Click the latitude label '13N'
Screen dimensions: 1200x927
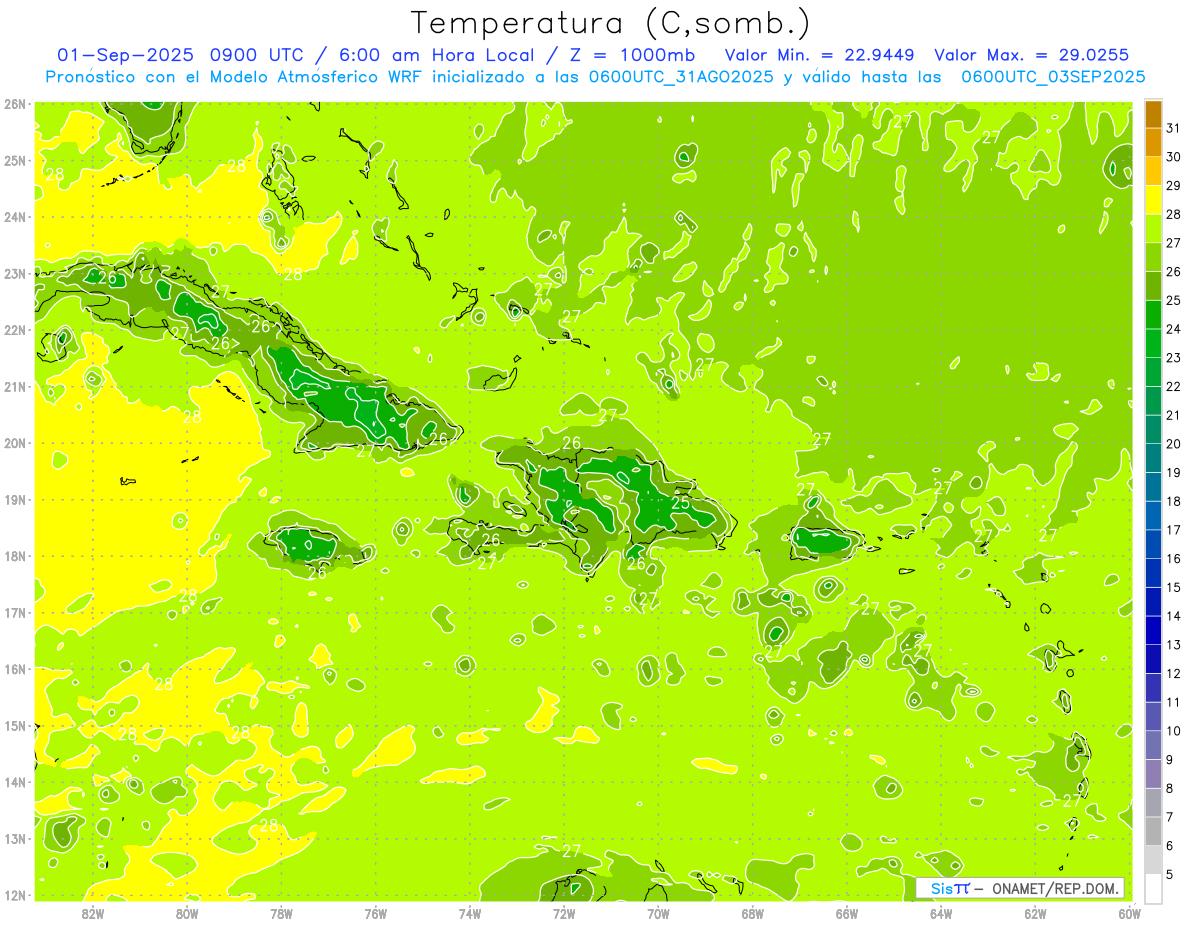(14, 838)
